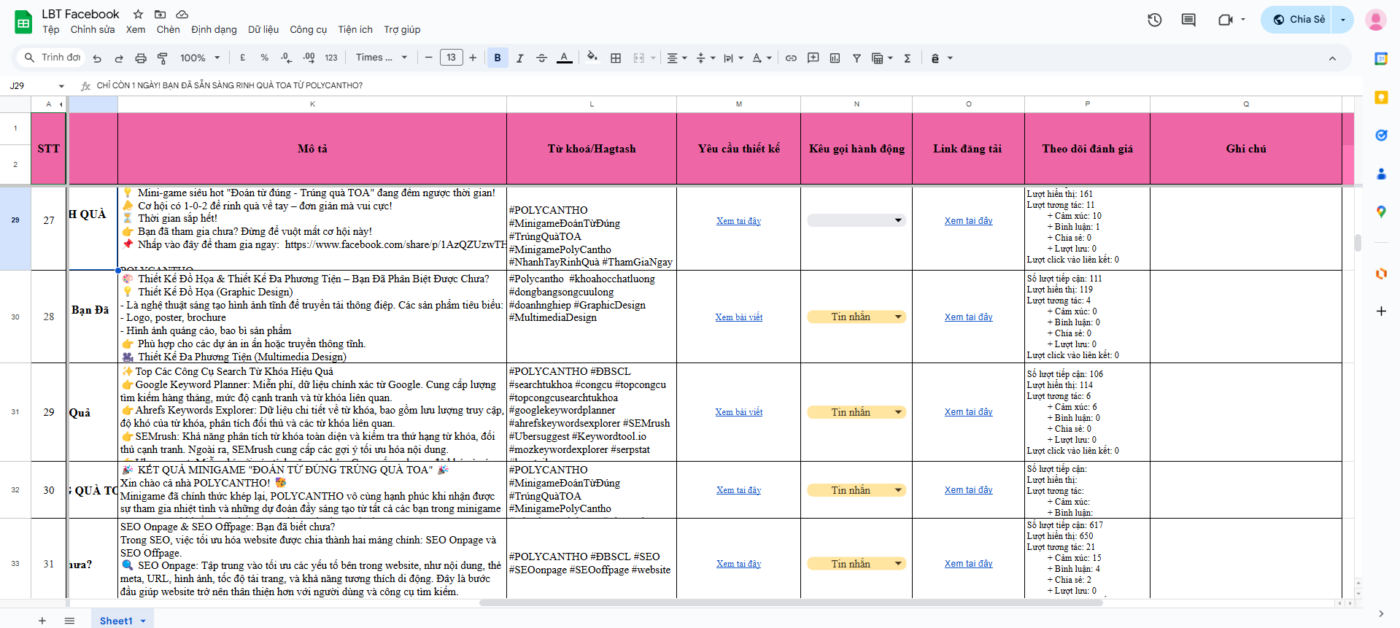Format as currency with the £ icon

tap(243, 58)
